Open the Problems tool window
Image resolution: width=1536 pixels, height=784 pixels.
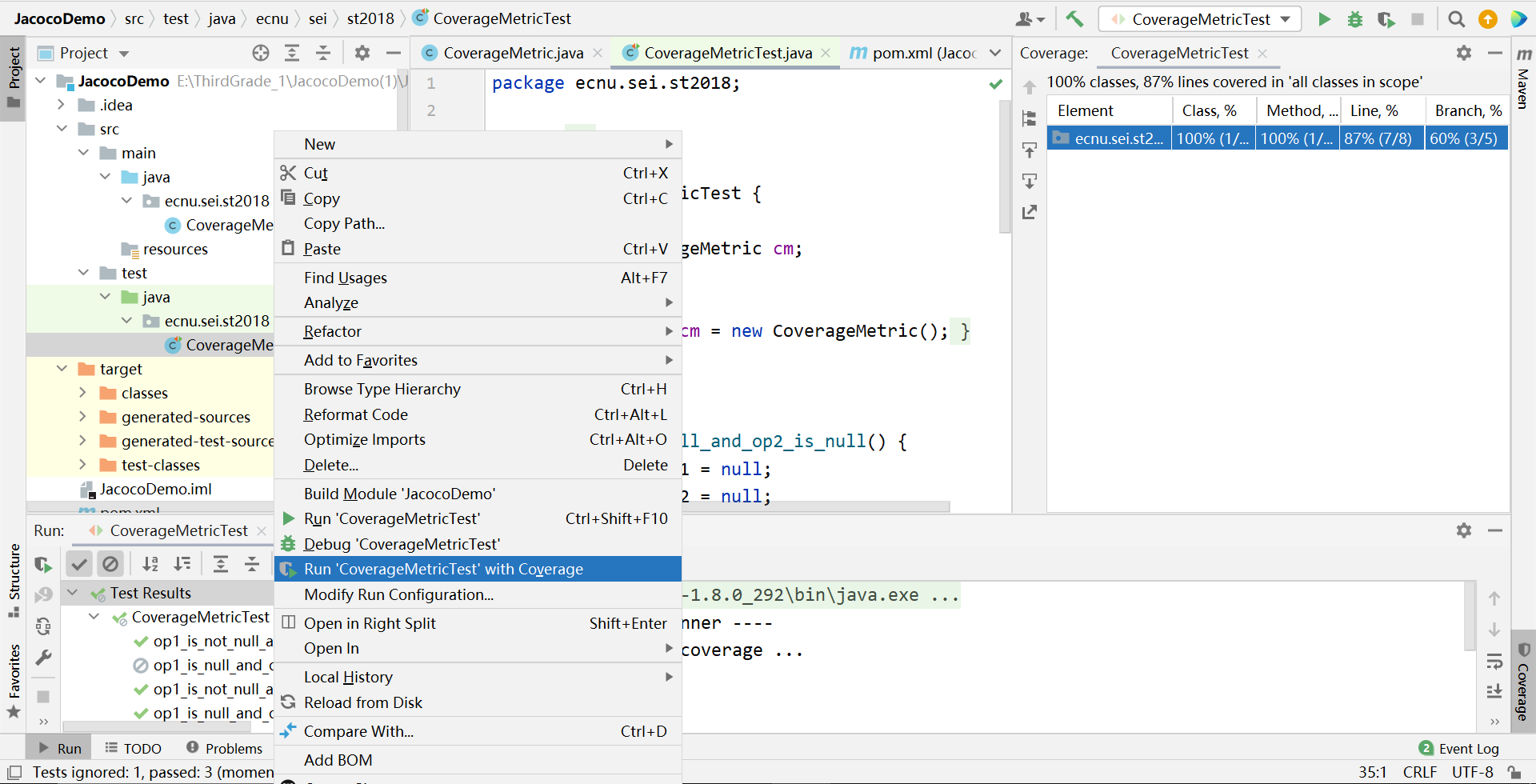[225, 748]
